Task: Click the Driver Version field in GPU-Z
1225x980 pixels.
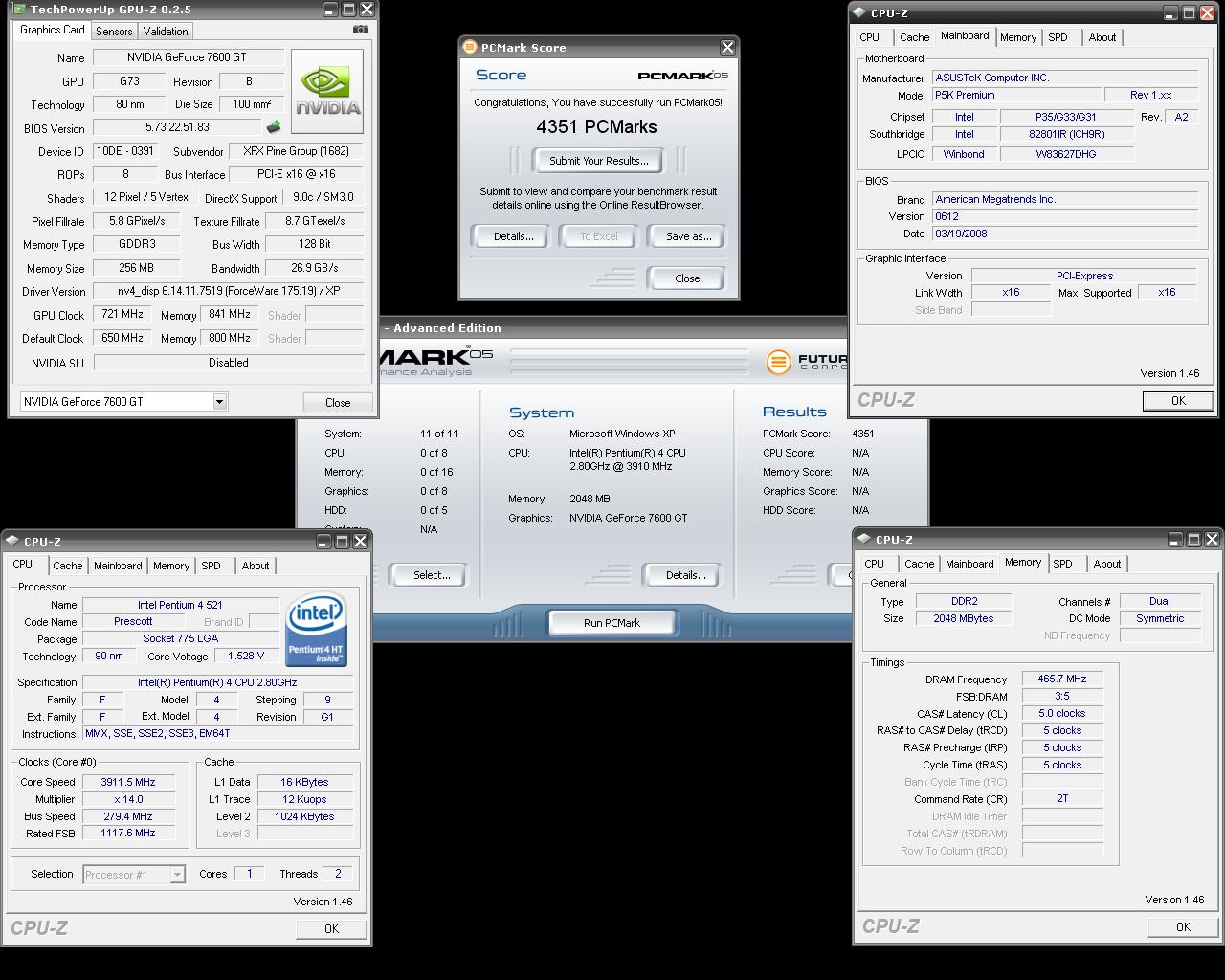Action: (228, 291)
